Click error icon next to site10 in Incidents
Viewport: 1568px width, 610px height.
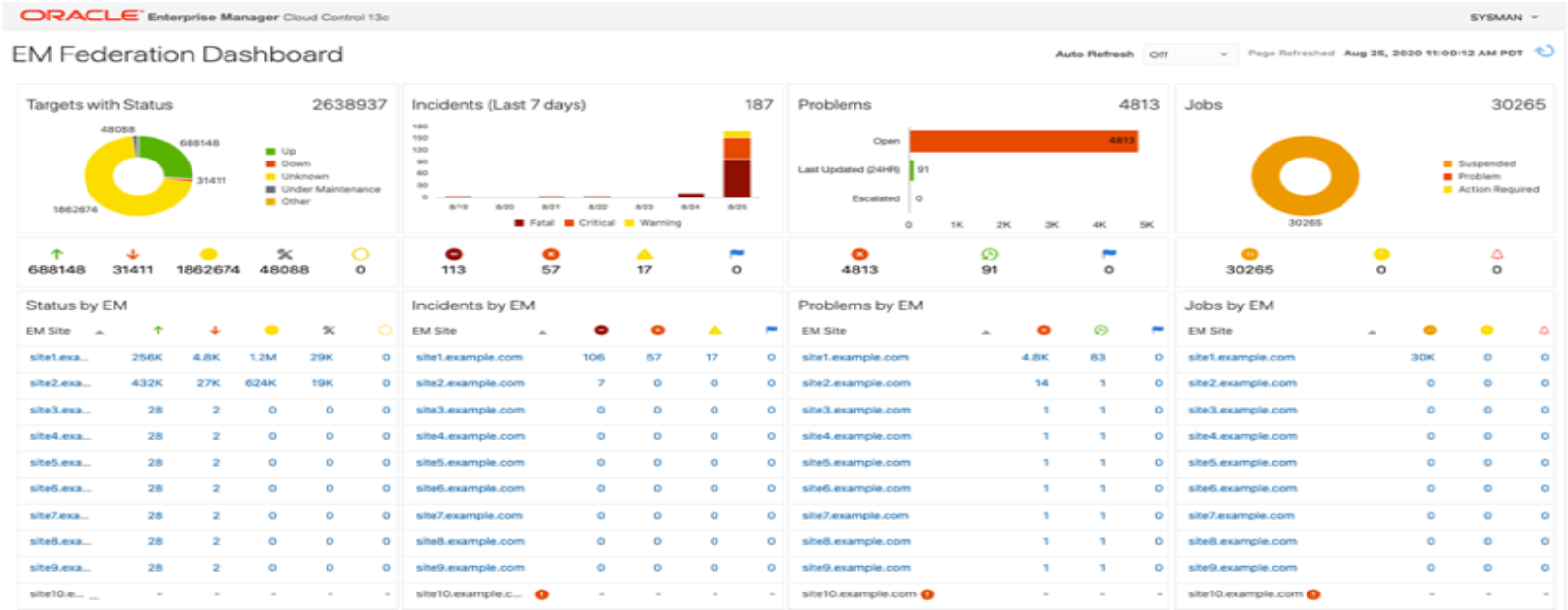tap(542, 594)
